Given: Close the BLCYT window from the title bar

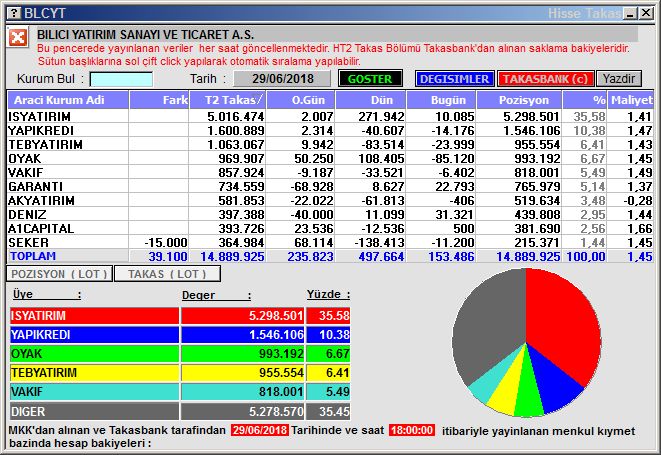Looking at the screenshot, I should click(x=645, y=13).
